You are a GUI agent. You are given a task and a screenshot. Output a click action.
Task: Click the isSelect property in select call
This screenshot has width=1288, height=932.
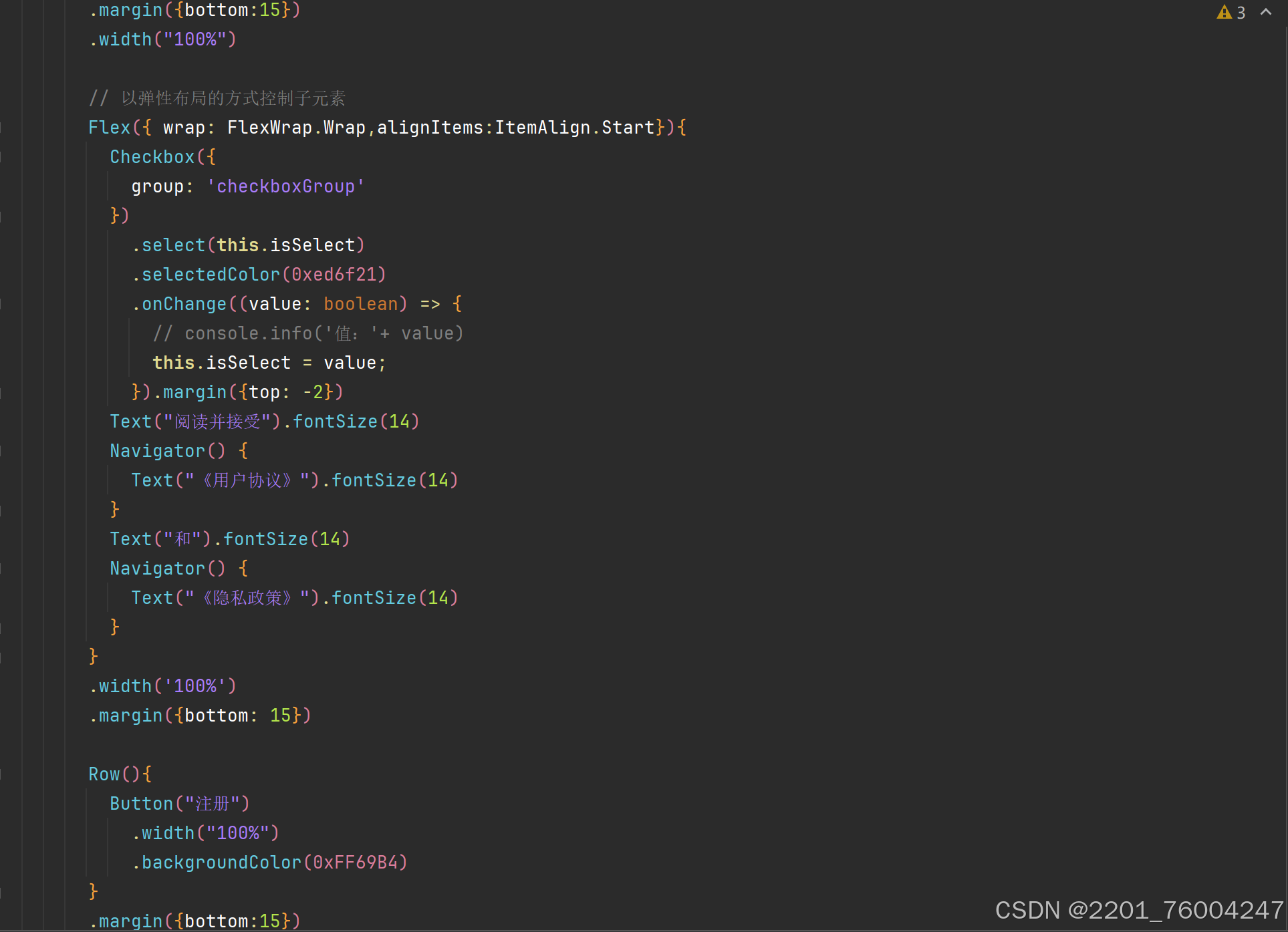(x=312, y=245)
